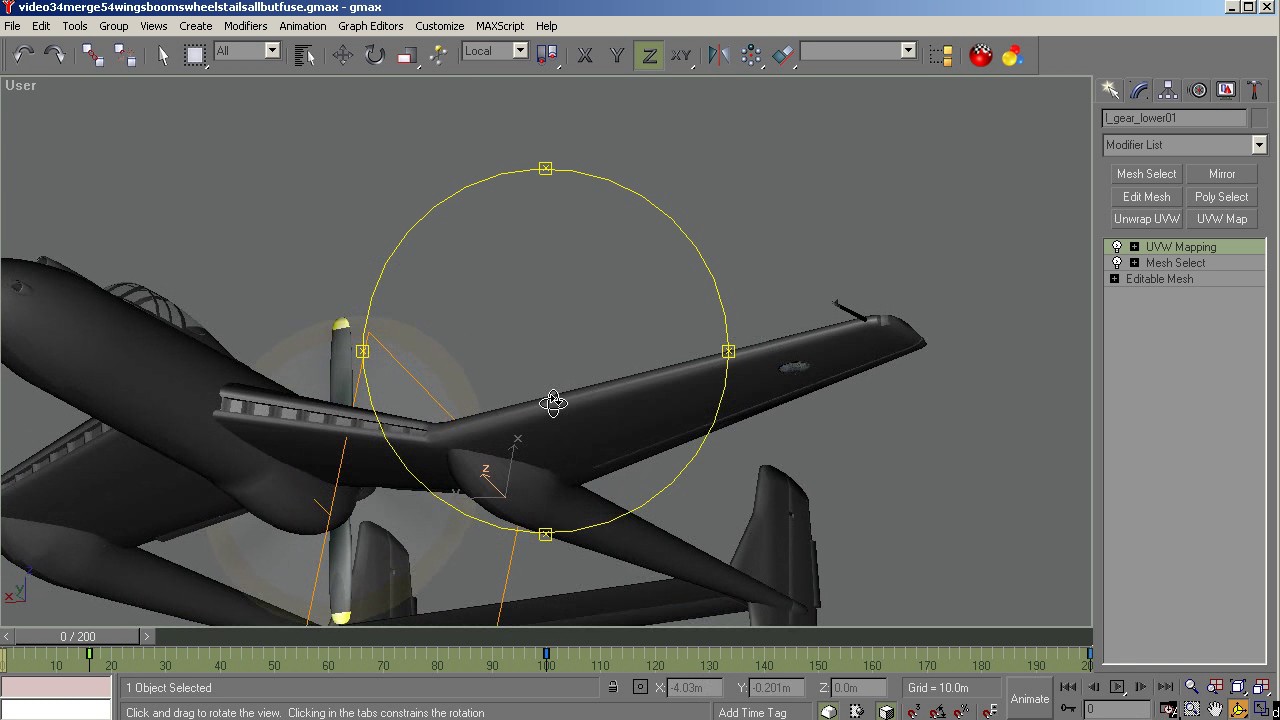Click the Select and Manipulate icon
1280x720 pixels.
[438, 55]
